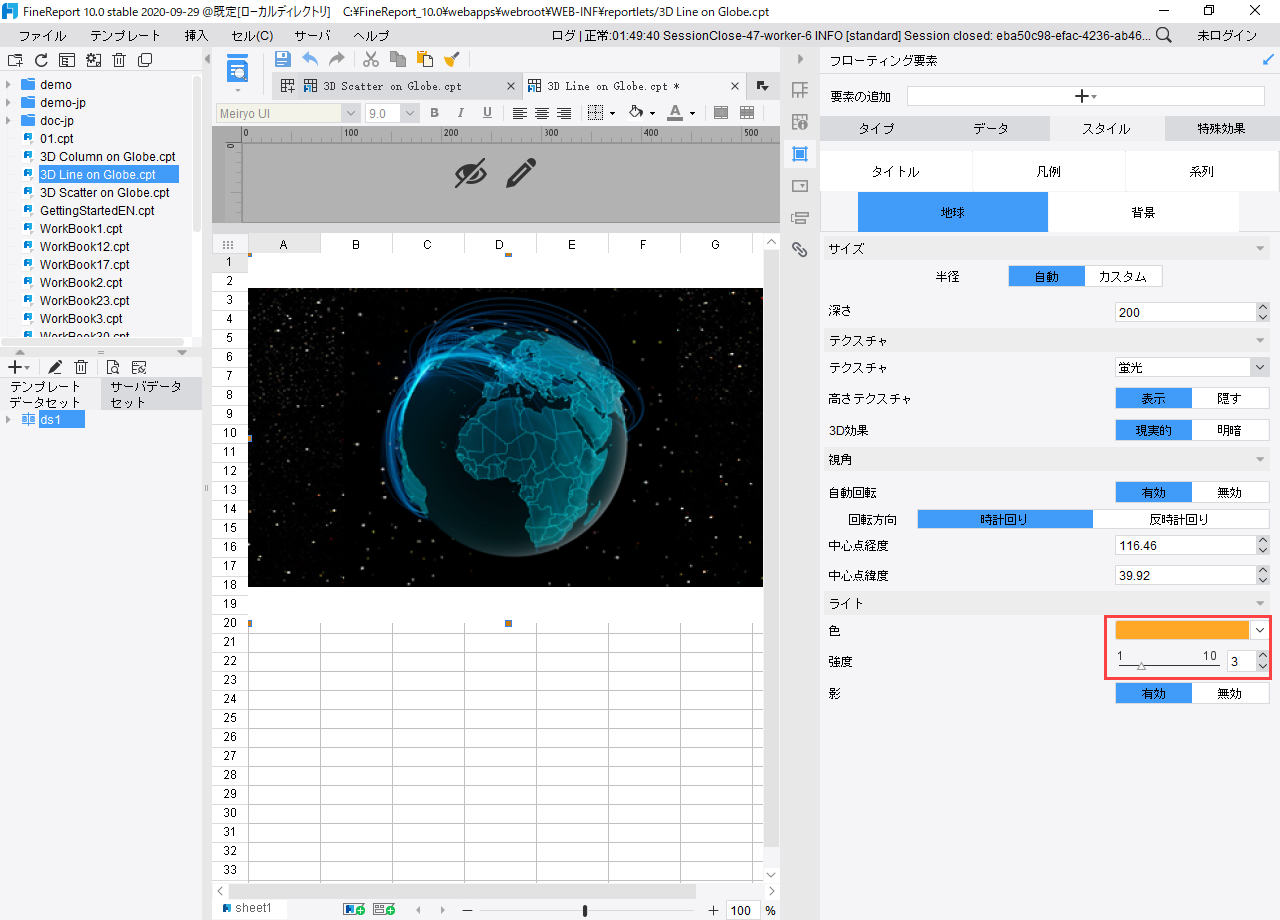The image size is (1280, 920).
Task: Click the zoom slider at bottom
Action: click(x=585, y=910)
